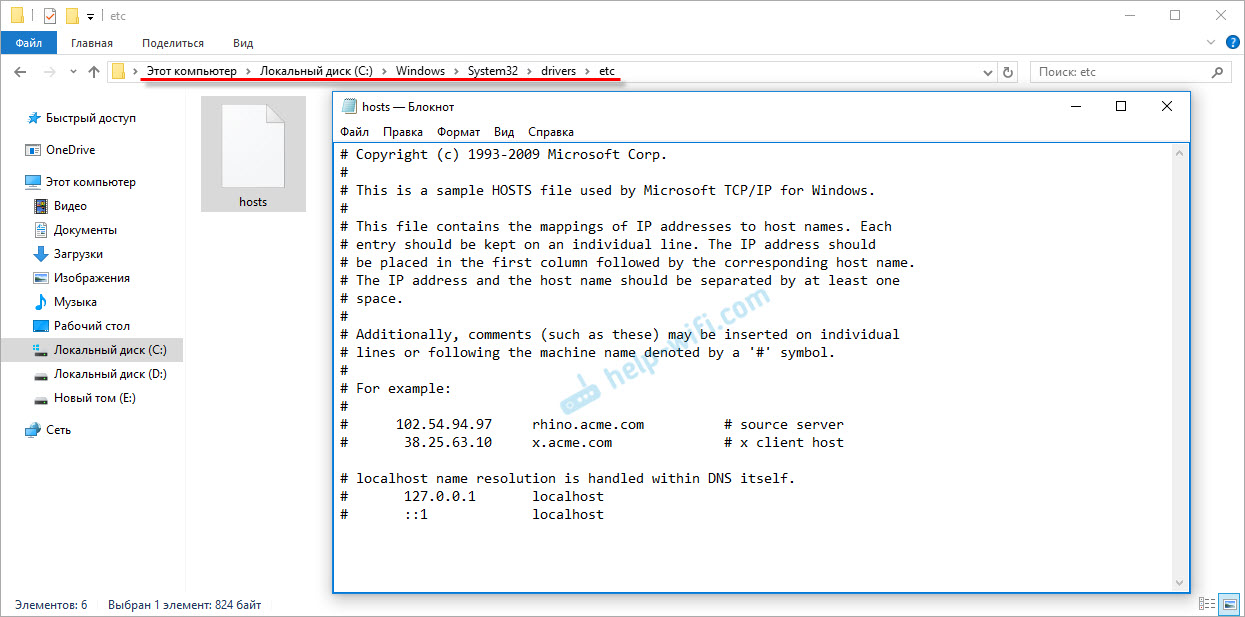Open recent locations dropdown arrow
Screen dimensions: 1245x617
pos(73,72)
